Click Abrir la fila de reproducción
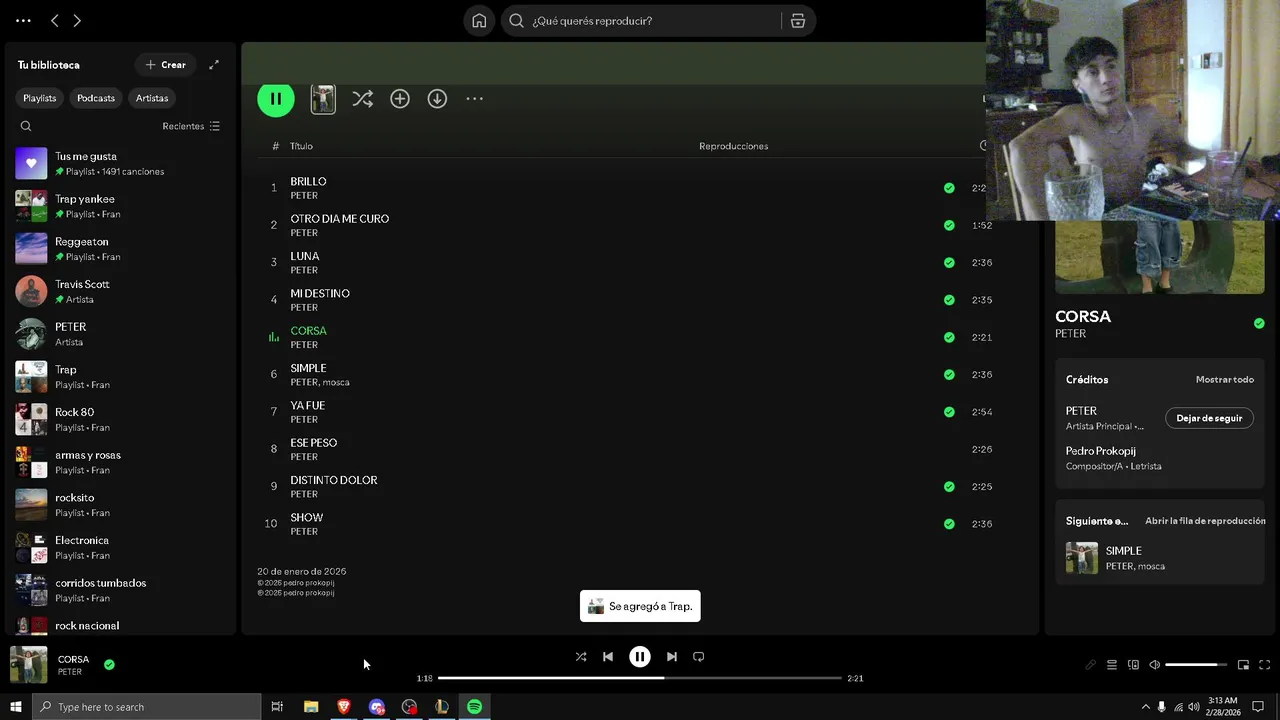 pyautogui.click(x=1205, y=521)
